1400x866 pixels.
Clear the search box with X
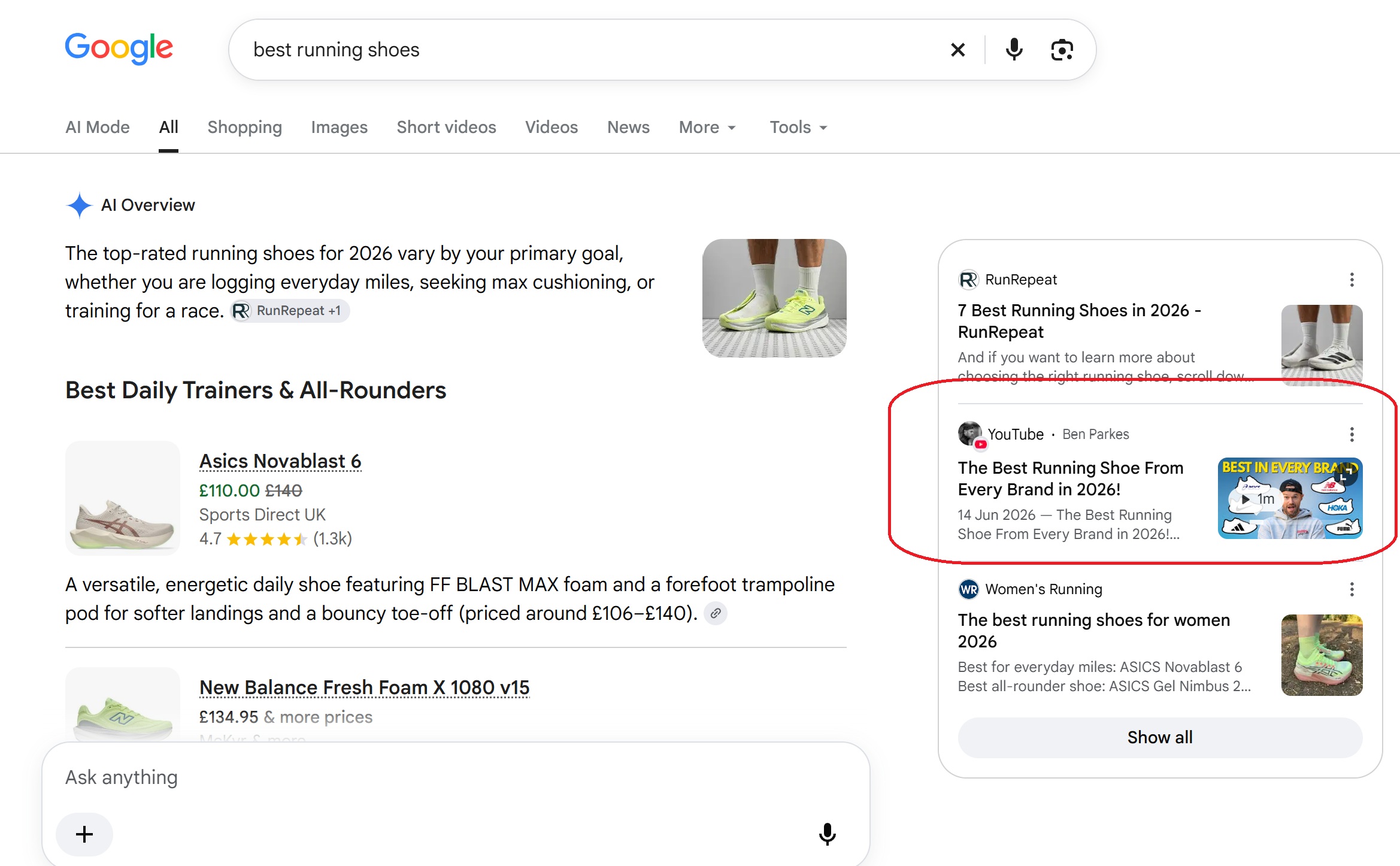[957, 50]
